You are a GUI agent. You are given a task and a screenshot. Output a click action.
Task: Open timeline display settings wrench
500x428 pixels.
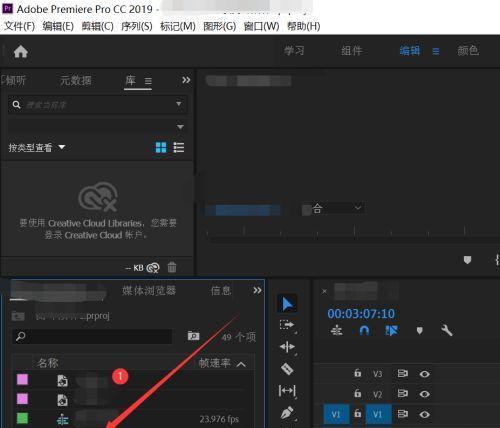tap(447, 331)
